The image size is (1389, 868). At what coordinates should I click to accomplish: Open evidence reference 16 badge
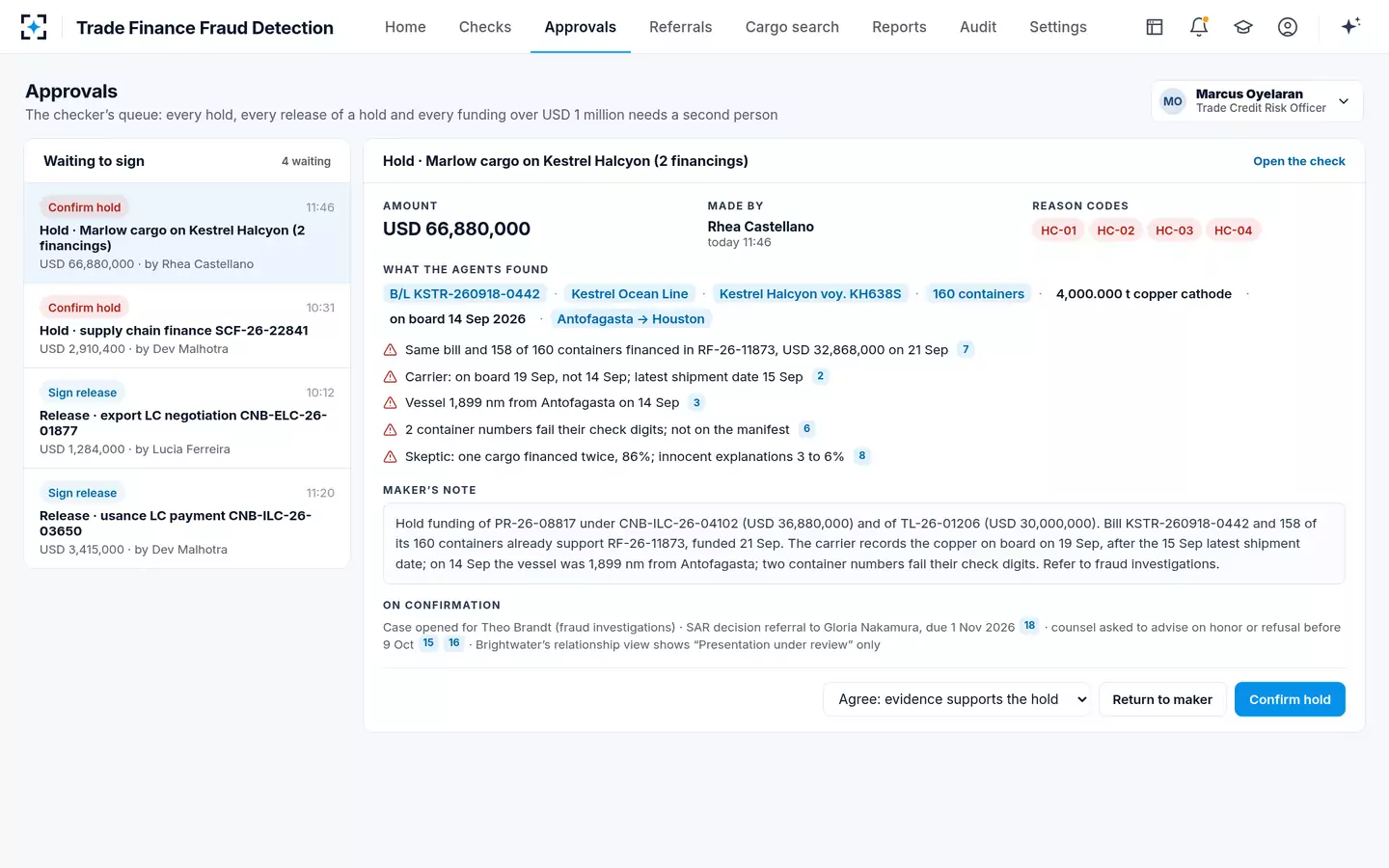454,643
